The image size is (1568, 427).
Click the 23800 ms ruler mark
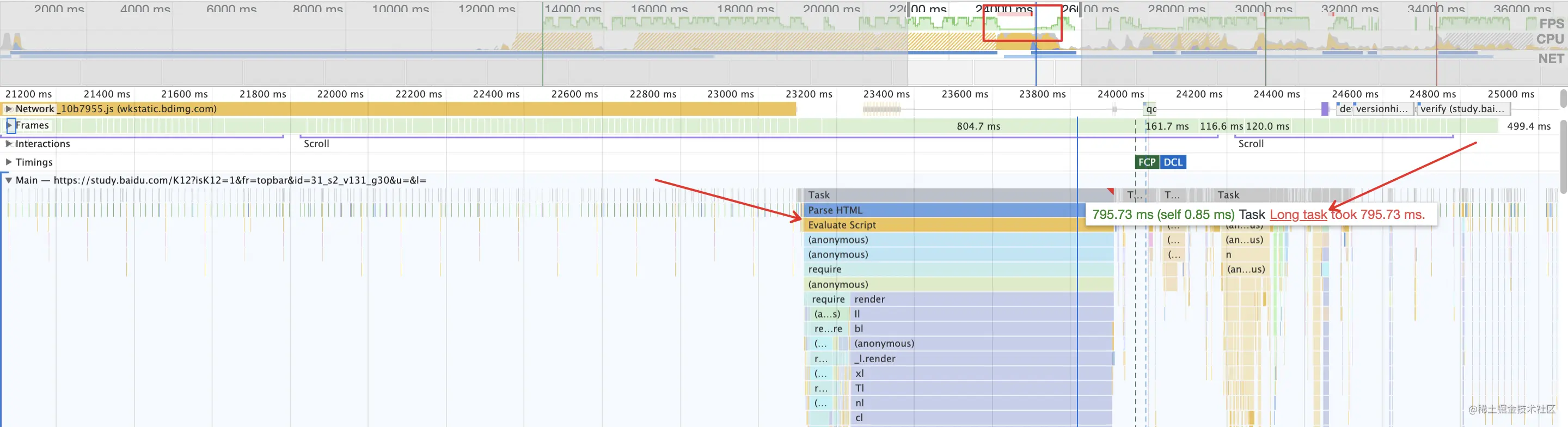[x=1043, y=94]
